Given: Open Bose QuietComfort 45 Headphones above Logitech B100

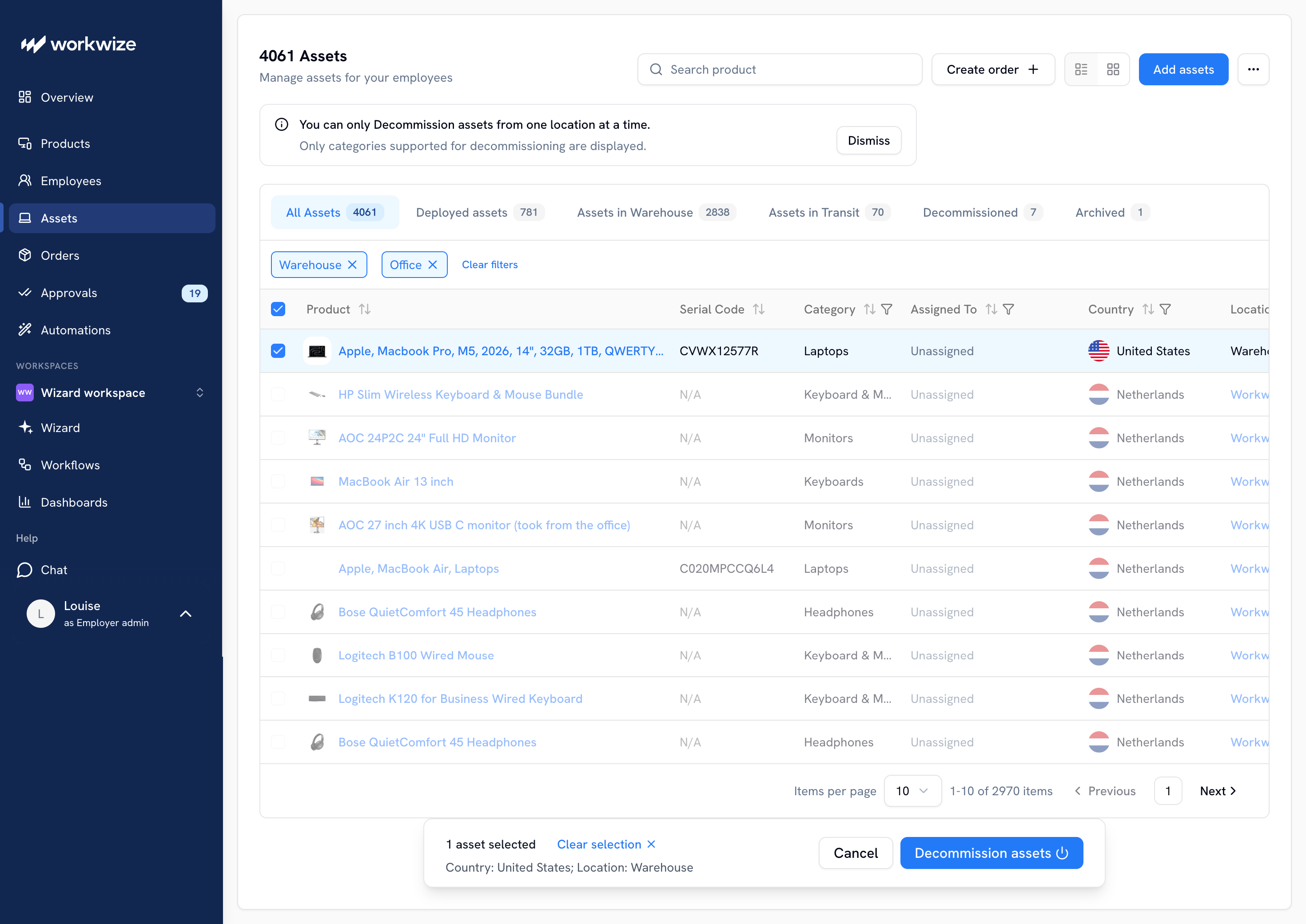Looking at the screenshot, I should 437,612.
